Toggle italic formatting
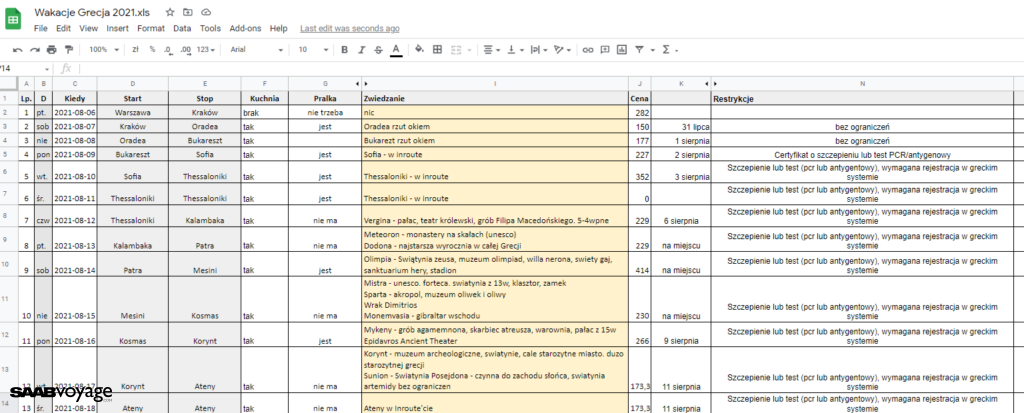 pos(361,49)
